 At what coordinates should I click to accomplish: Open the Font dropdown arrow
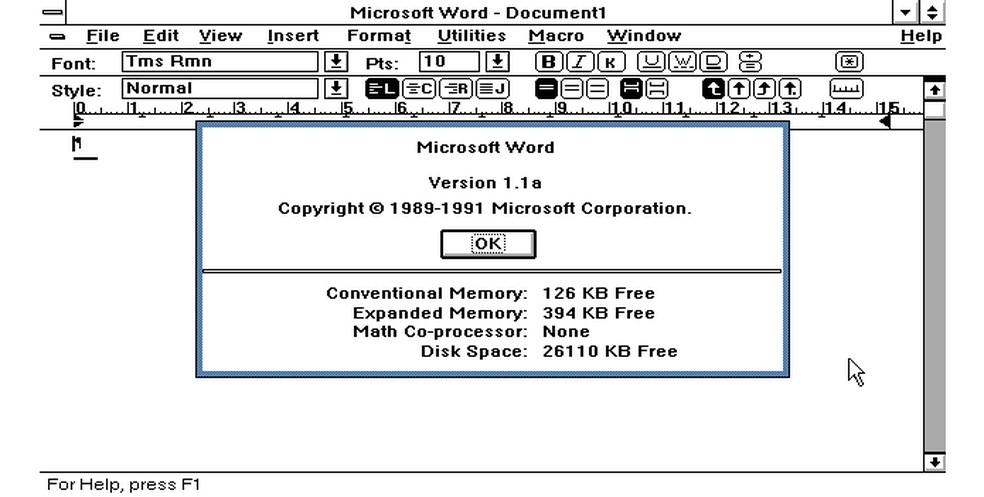(x=336, y=61)
